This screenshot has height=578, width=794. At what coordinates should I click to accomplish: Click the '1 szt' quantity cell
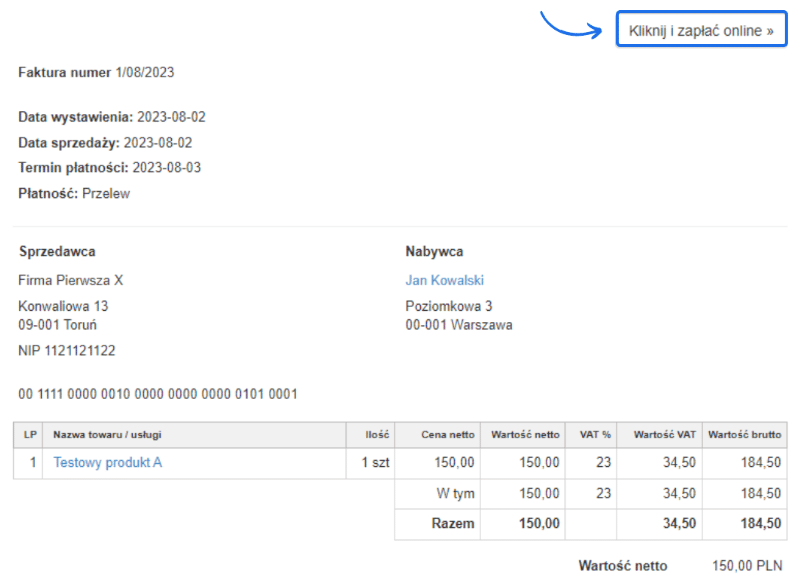coord(375,463)
